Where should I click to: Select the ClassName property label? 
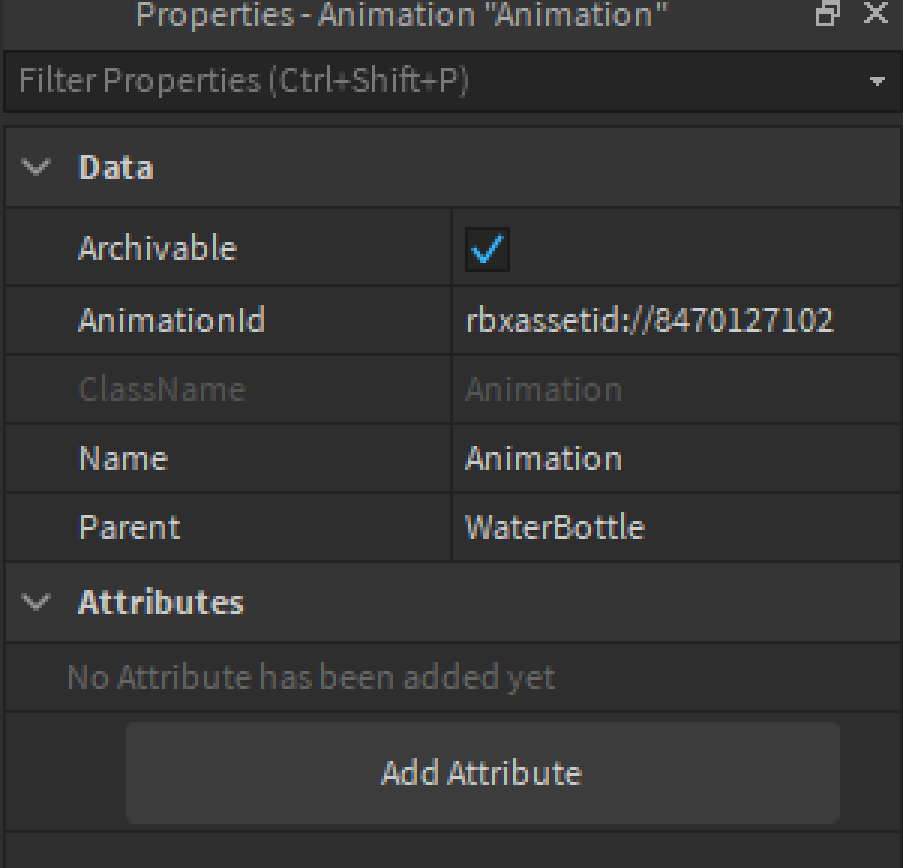[162, 389]
